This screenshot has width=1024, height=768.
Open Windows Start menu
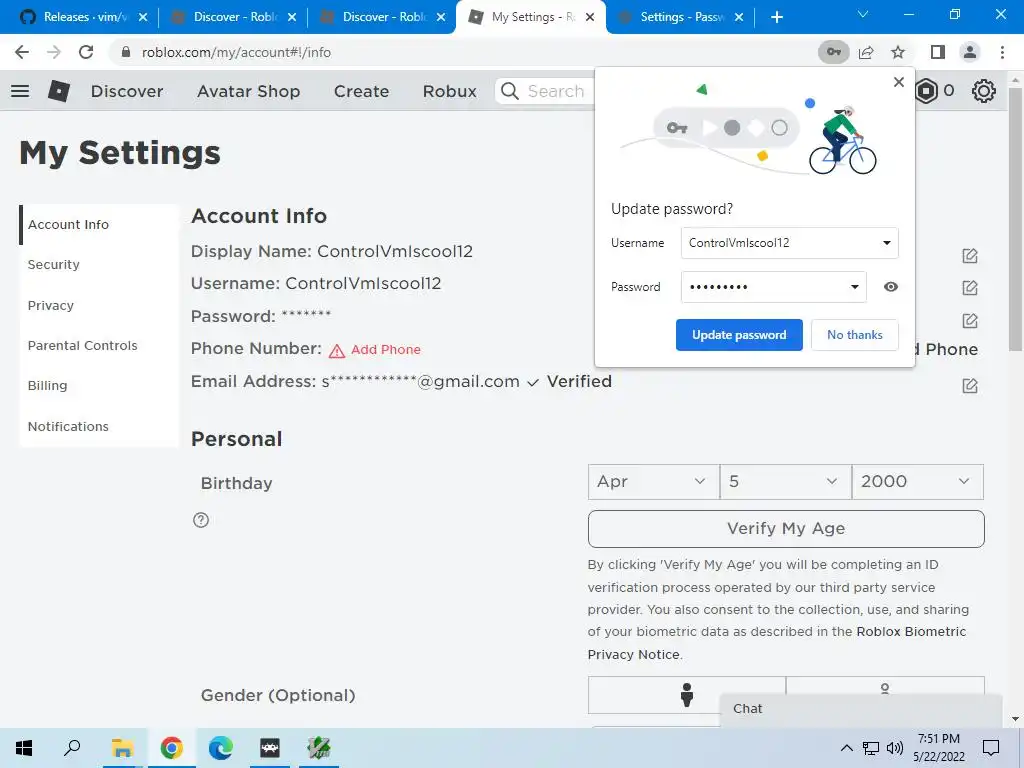click(x=24, y=748)
